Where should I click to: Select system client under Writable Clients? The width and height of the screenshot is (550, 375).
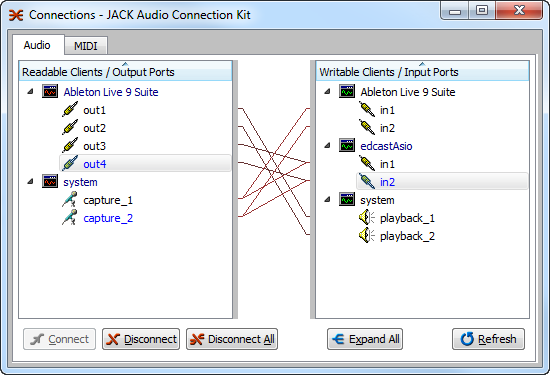pos(377,200)
